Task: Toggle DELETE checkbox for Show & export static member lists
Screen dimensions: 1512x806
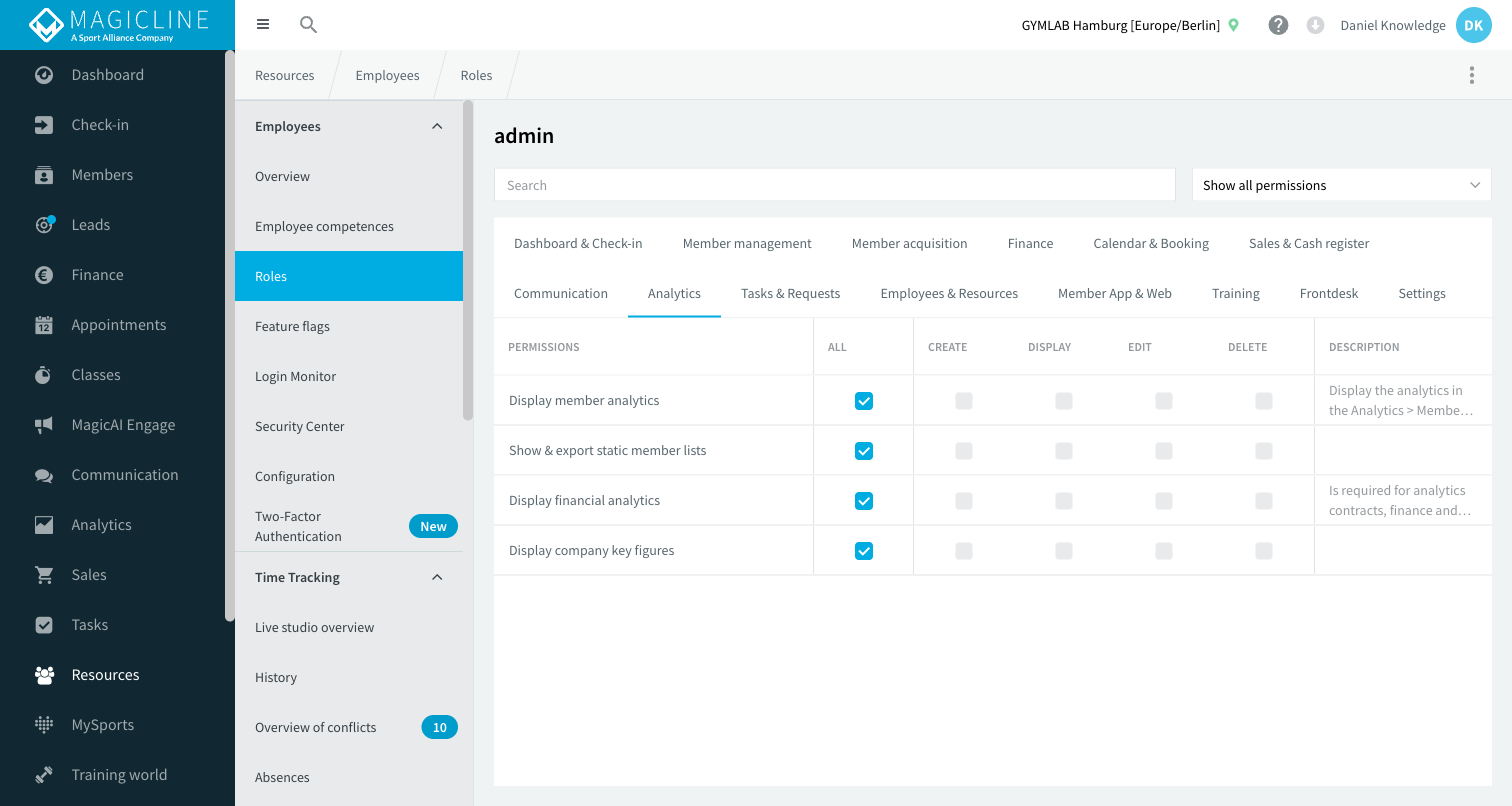Action: (1264, 451)
